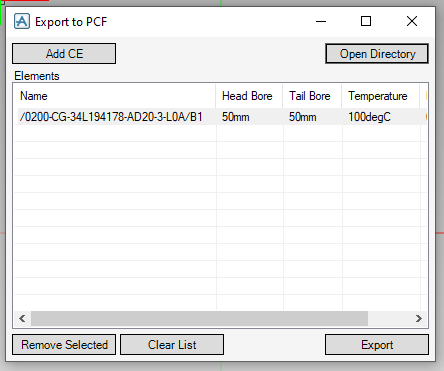Maximize the Export to PCF window

tap(366, 21)
